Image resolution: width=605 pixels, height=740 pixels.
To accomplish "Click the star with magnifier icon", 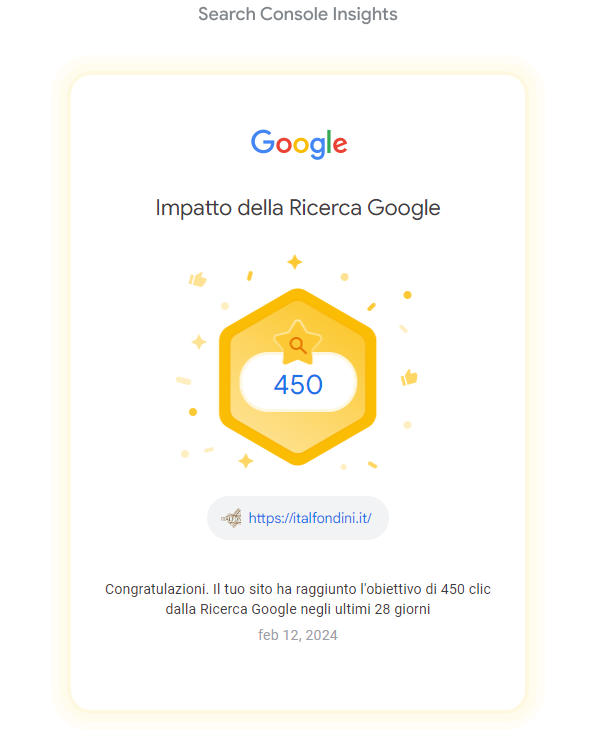I will pyautogui.click(x=297, y=343).
